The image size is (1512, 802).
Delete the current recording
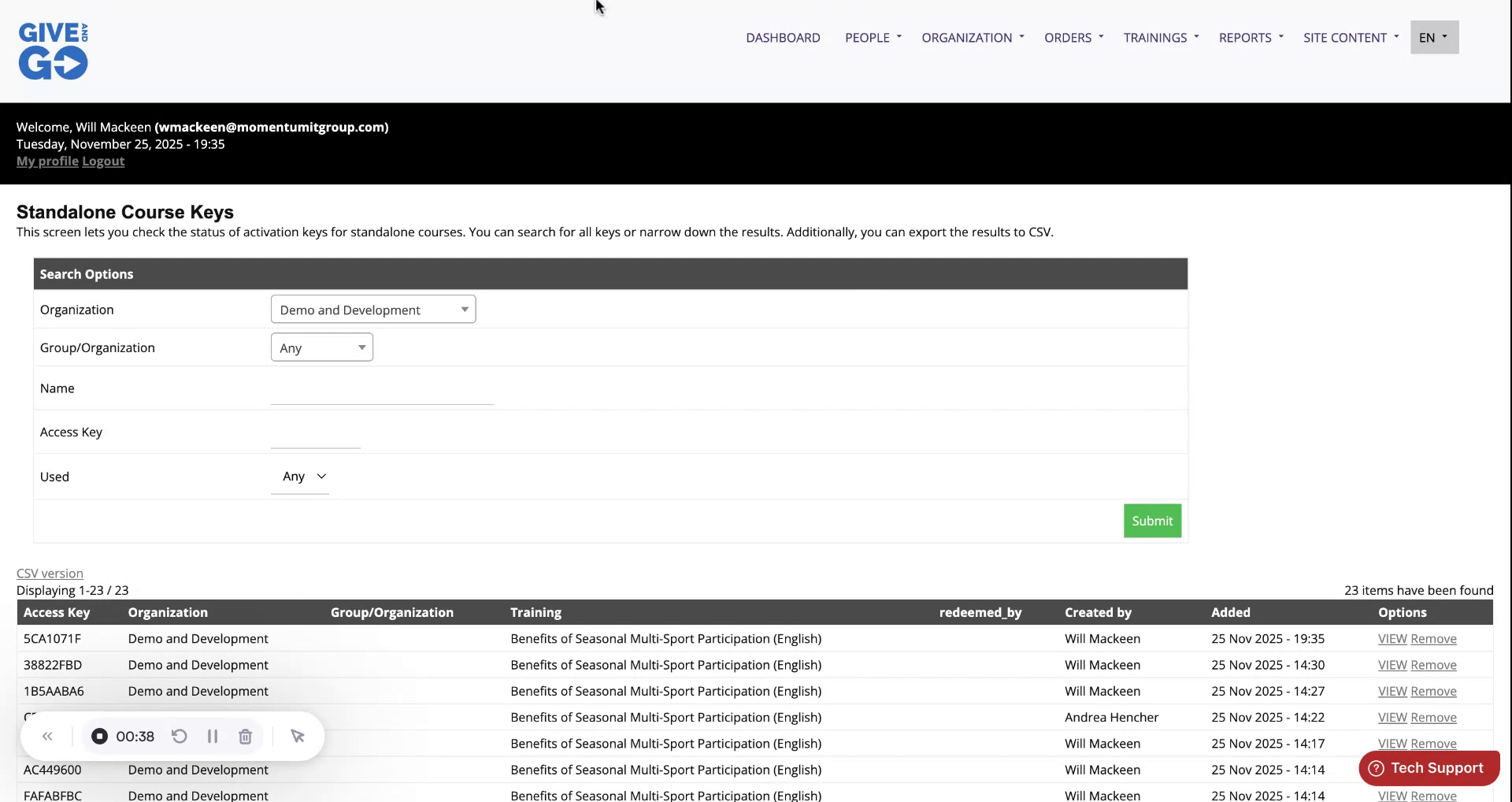coord(245,736)
